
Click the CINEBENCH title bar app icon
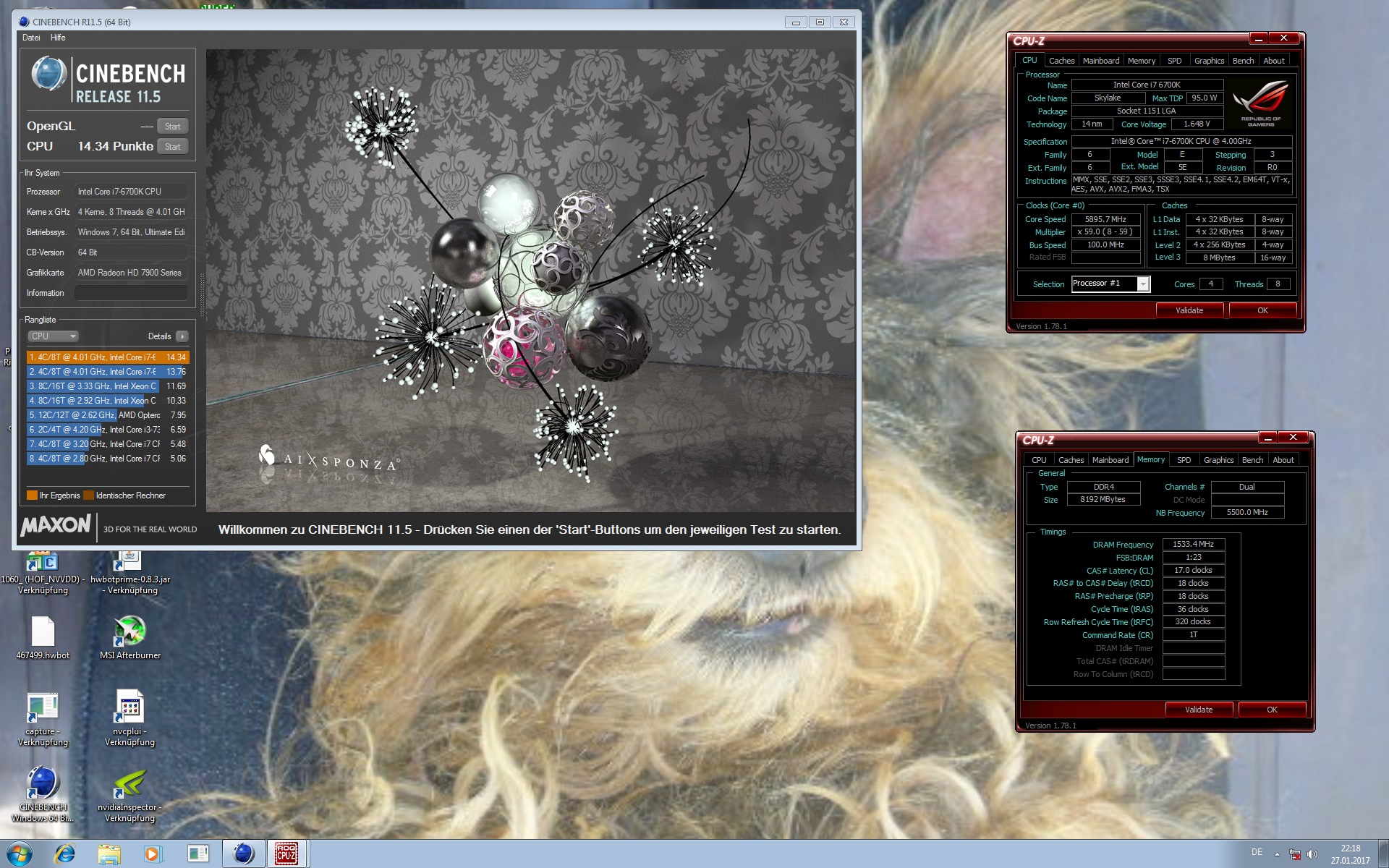coord(24,22)
